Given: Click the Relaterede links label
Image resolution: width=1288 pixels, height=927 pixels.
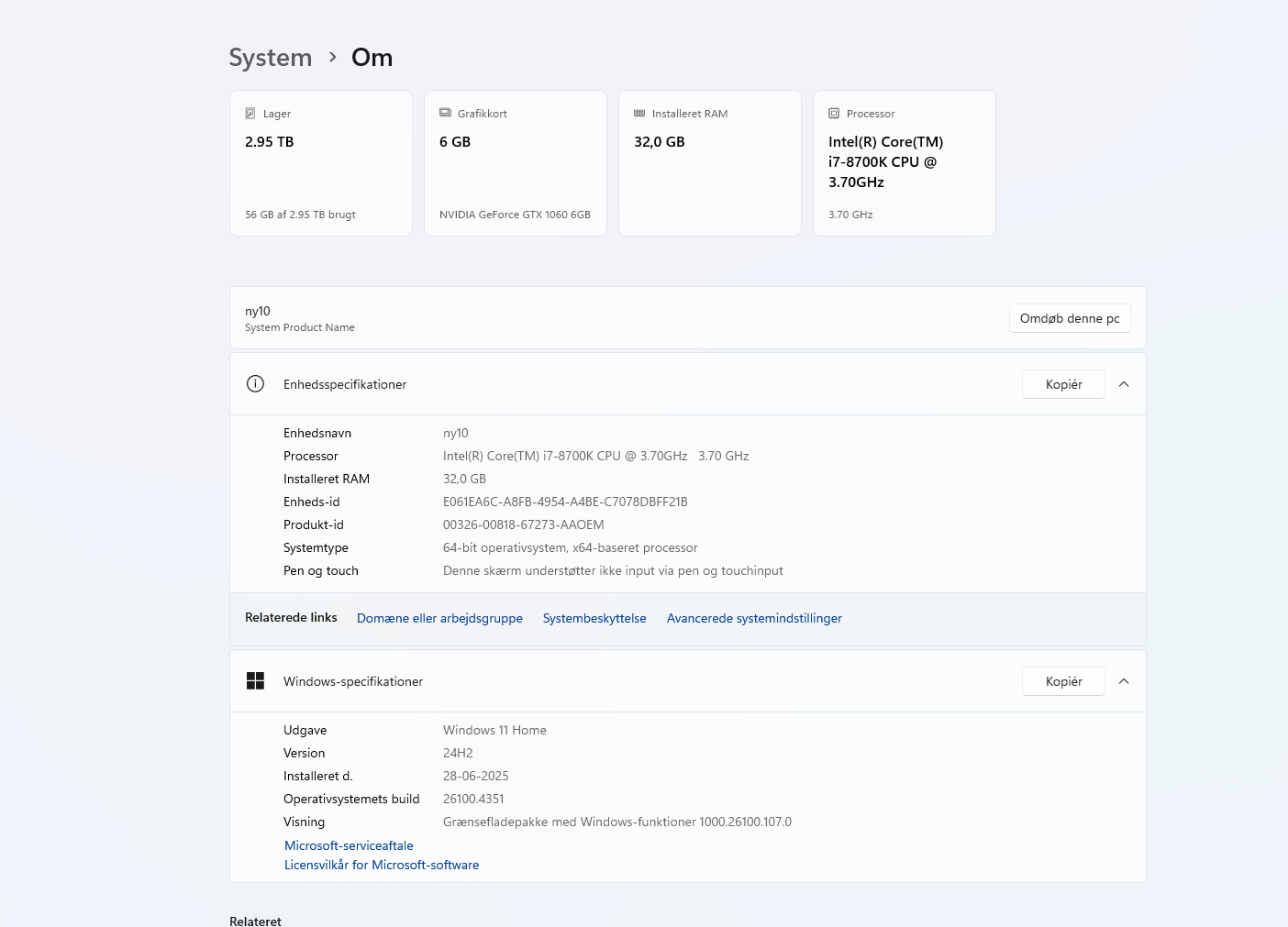Looking at the screenshot, I should (291, 618).
